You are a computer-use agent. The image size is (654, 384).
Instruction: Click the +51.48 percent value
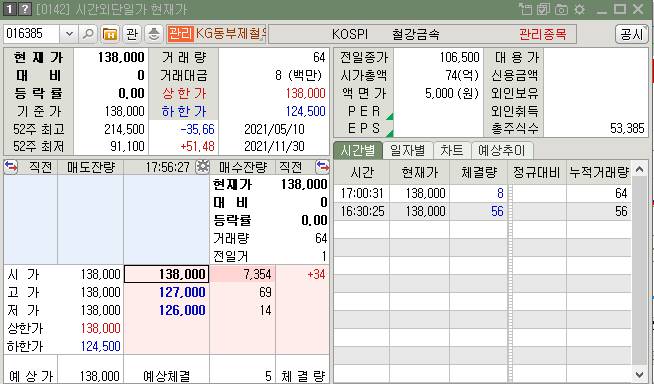(x=198, y=146)
